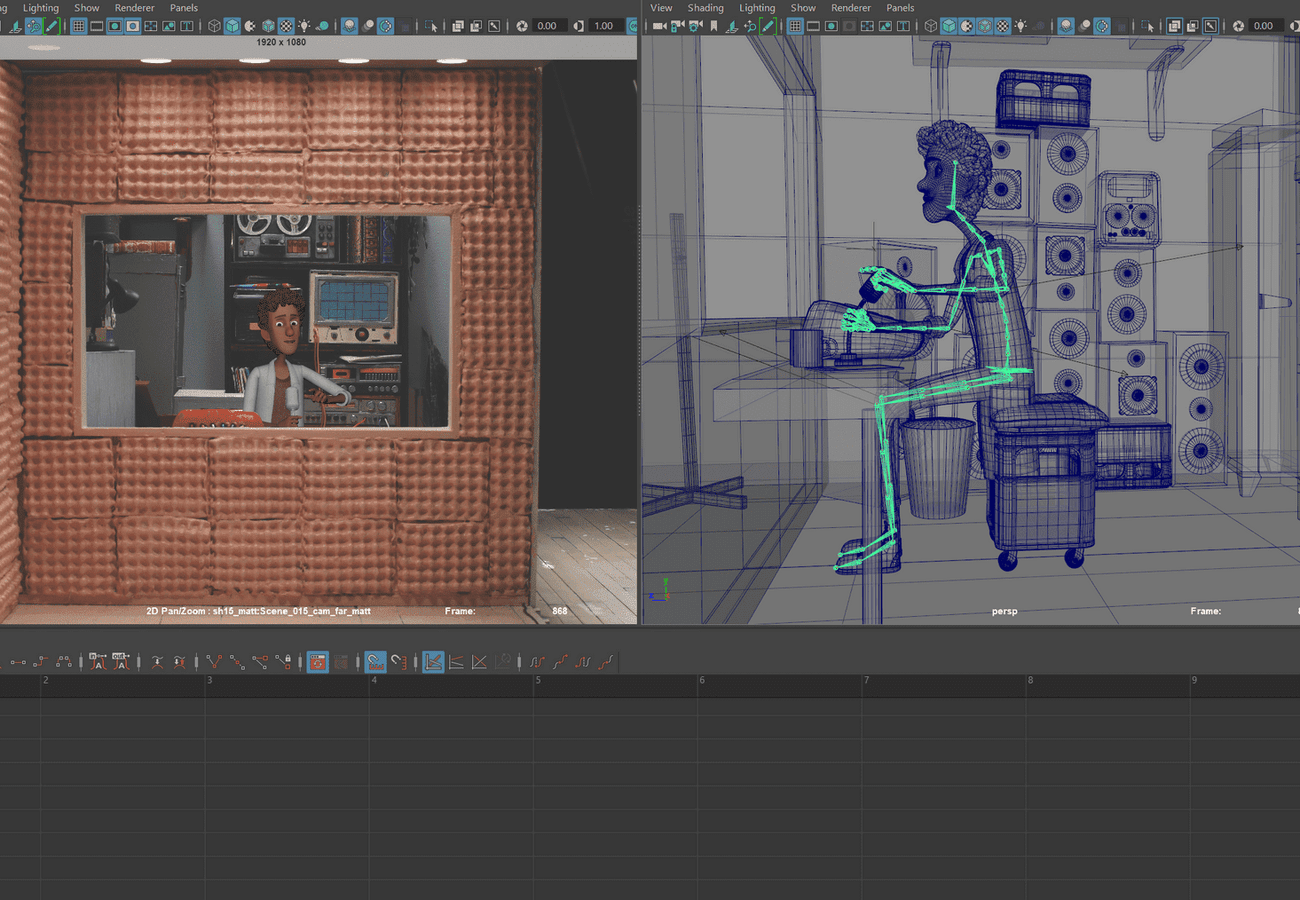This screenshot has width=1300, height=900.
Task: Click the bookmarks icon in right viewport toolbar
Action: (x=715, y=26)
